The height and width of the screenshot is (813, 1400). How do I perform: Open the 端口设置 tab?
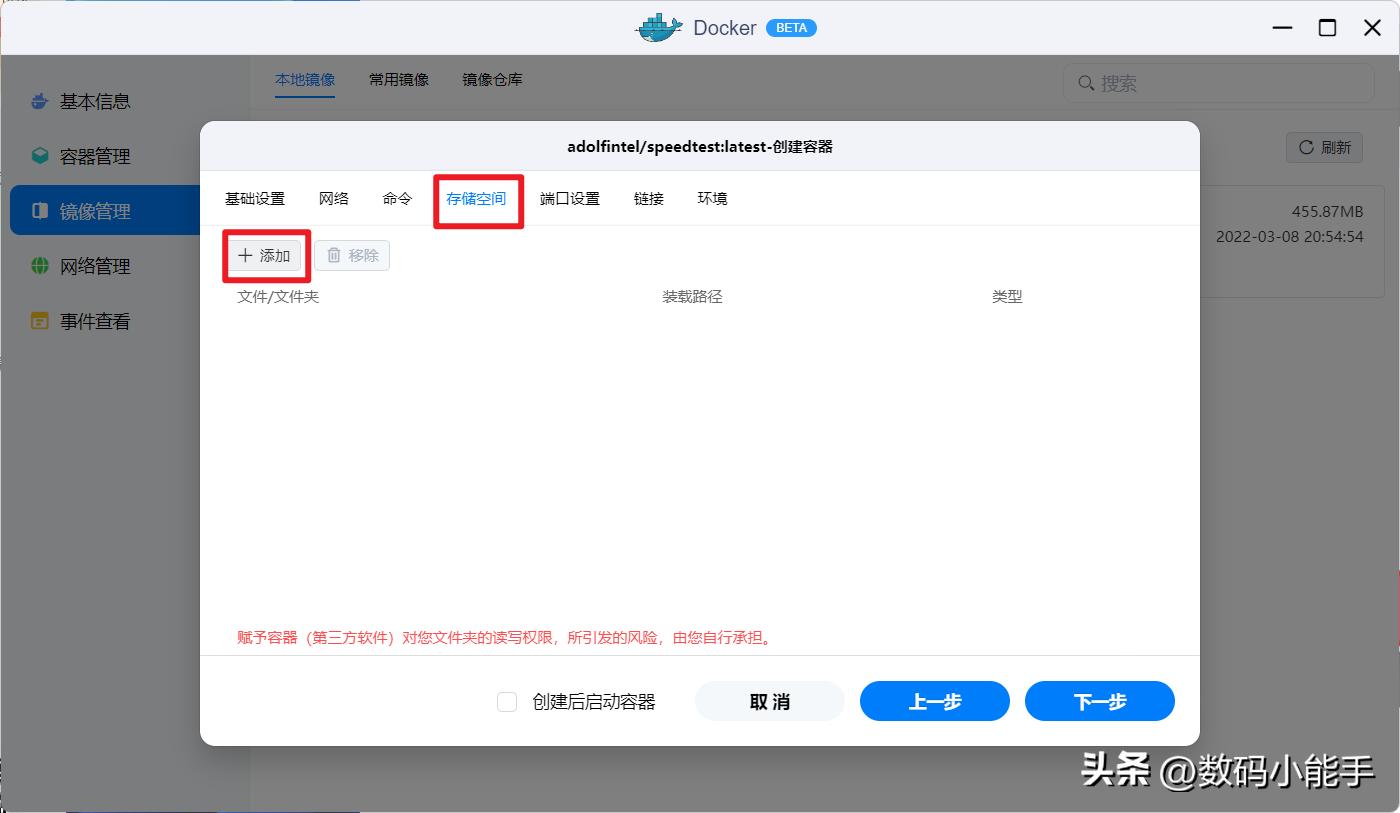tap(569, 198)
